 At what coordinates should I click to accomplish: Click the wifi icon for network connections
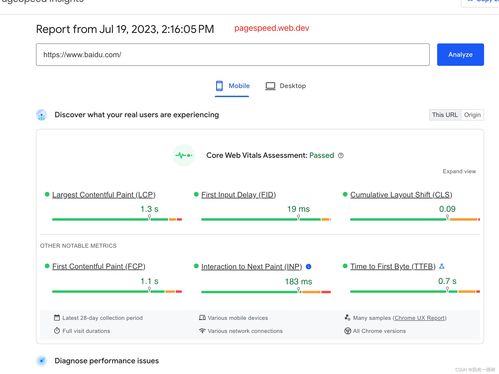202,331
